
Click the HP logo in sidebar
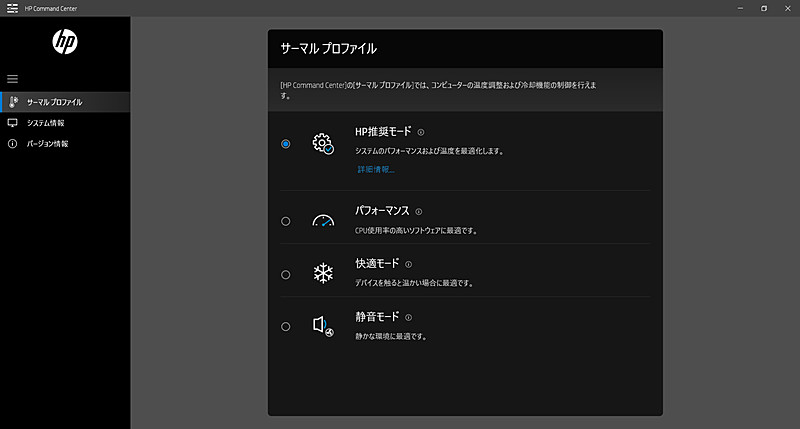pyautogui.click(x=65, y=42)
